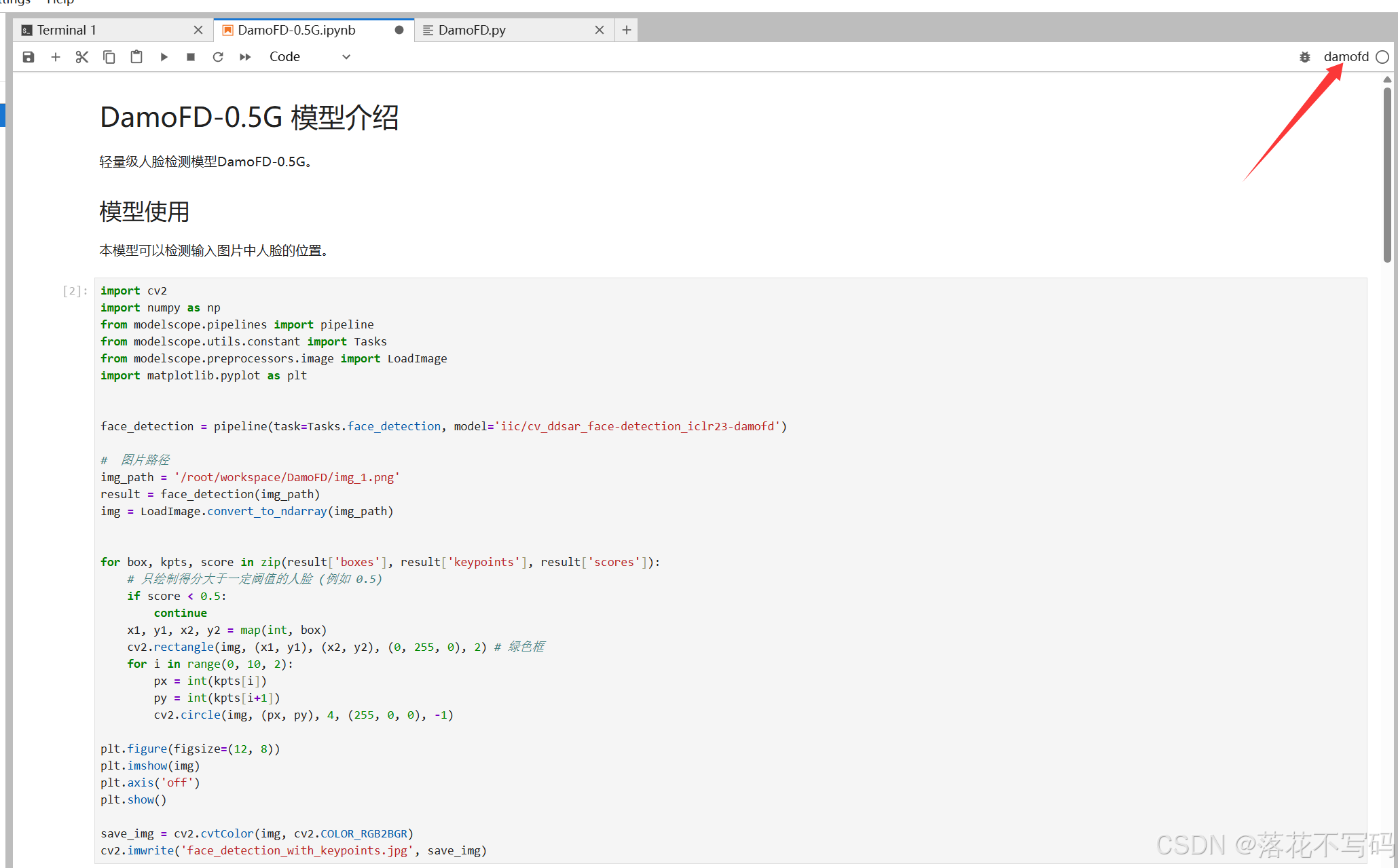The height and width of the screenshot is (868, 1398).
Task: Open a new launcher tab
Action: pos(627,30)
